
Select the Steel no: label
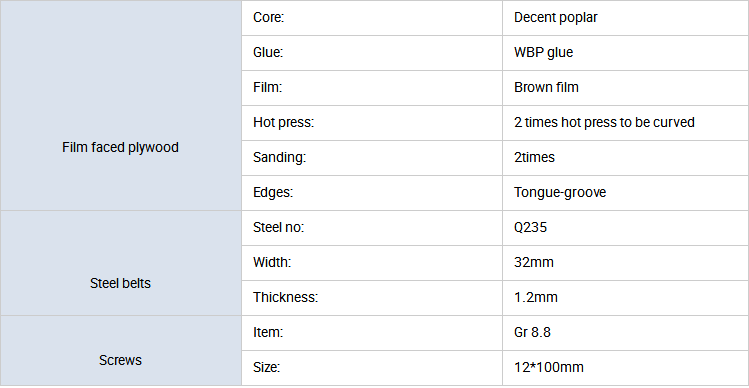tap(278, 227)
